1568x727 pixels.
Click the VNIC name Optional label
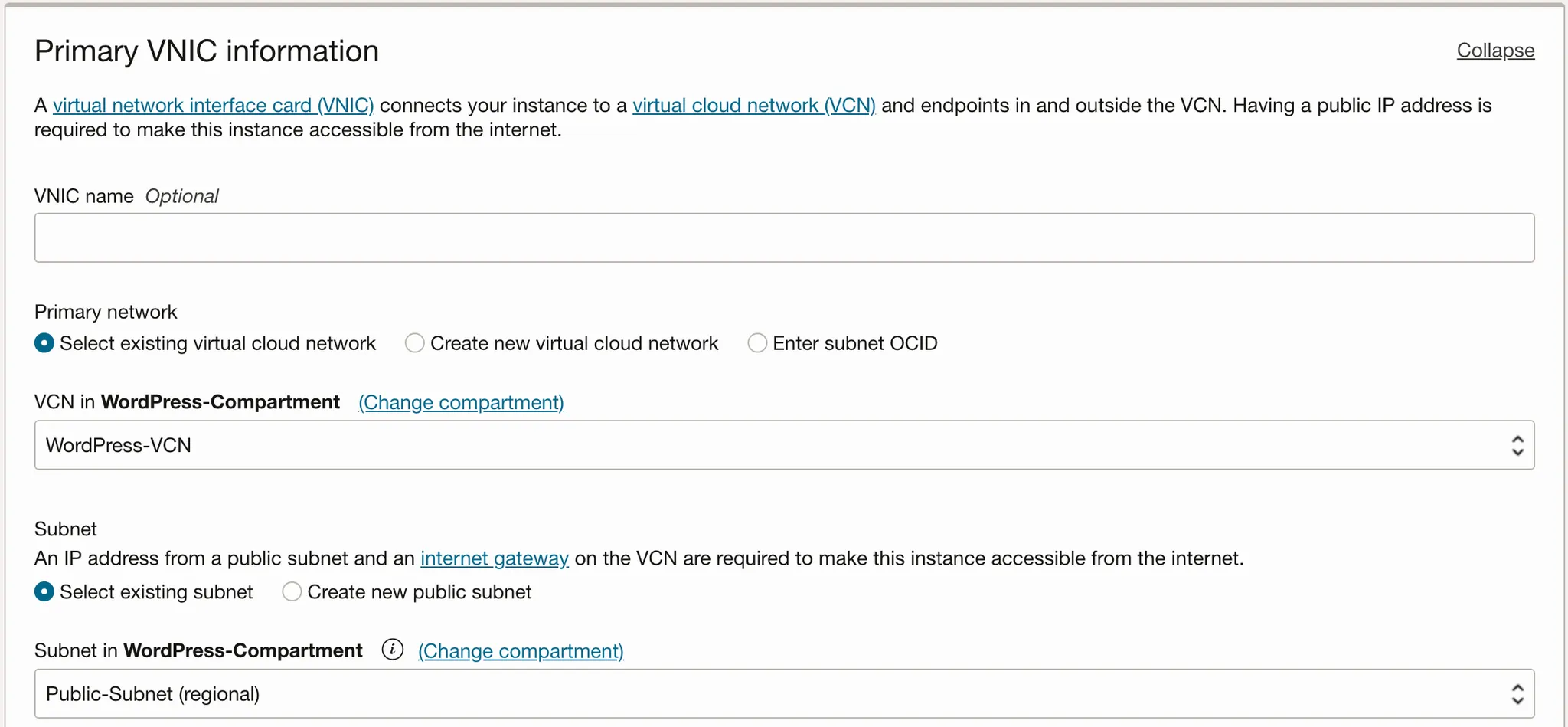[x=126, y=197]
